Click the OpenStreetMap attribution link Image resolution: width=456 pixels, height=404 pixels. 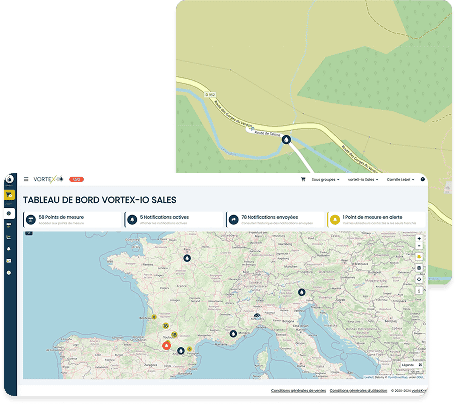click(x=397, y=377)
